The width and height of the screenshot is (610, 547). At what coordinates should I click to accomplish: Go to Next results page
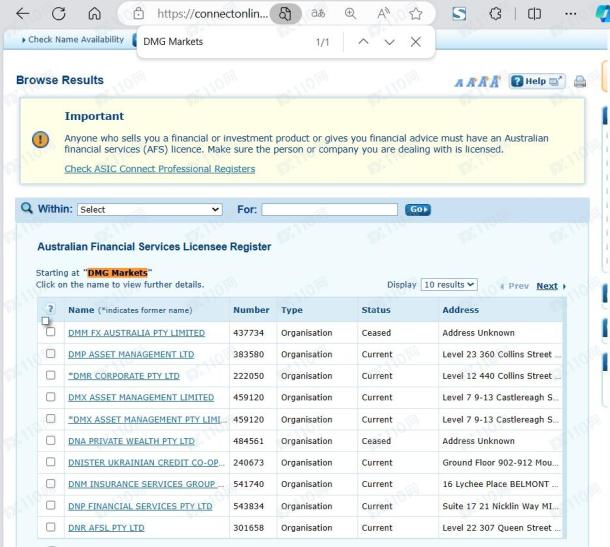547,286
